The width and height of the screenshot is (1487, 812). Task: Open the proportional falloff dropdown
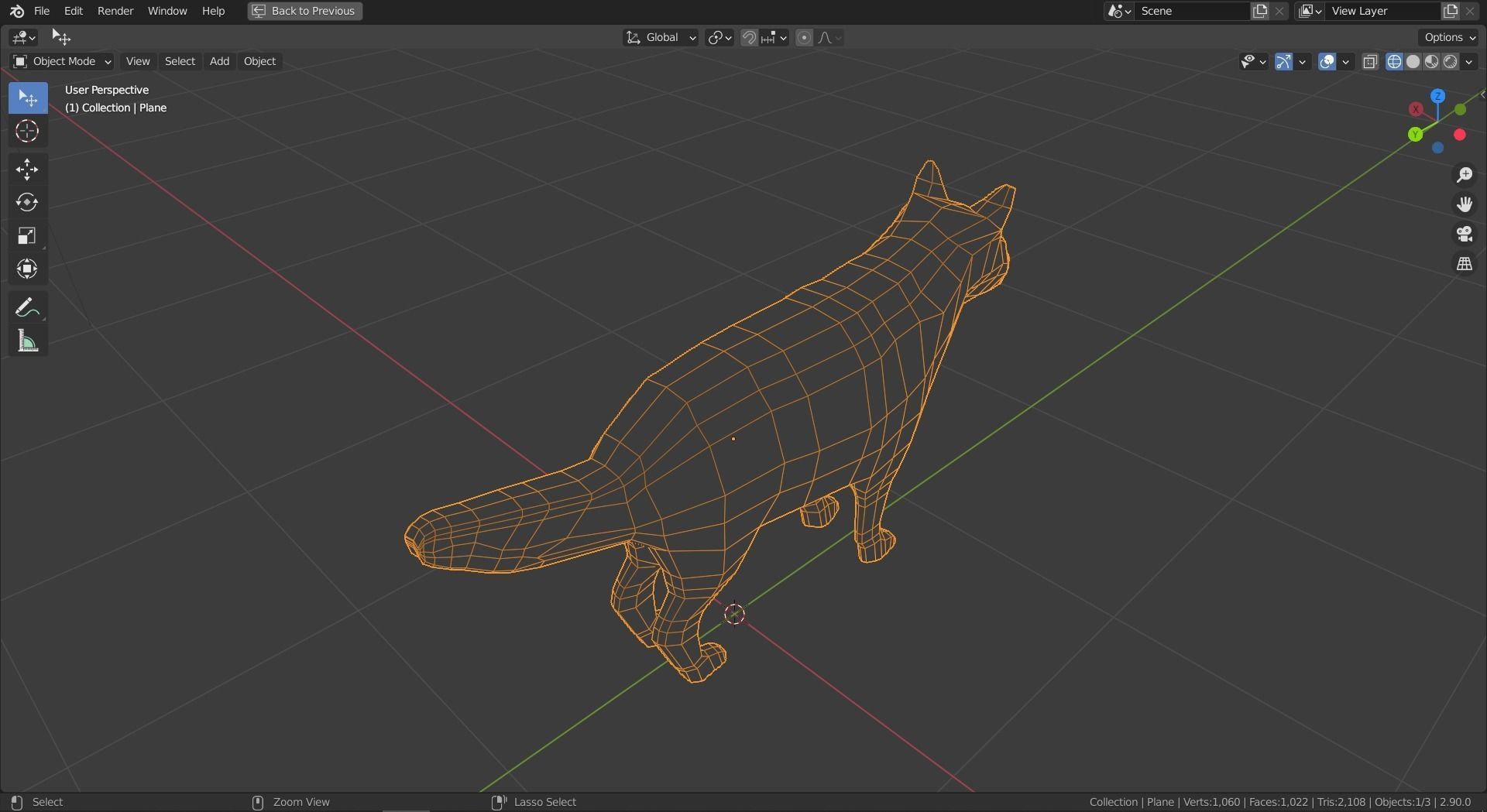pos(829,38)
